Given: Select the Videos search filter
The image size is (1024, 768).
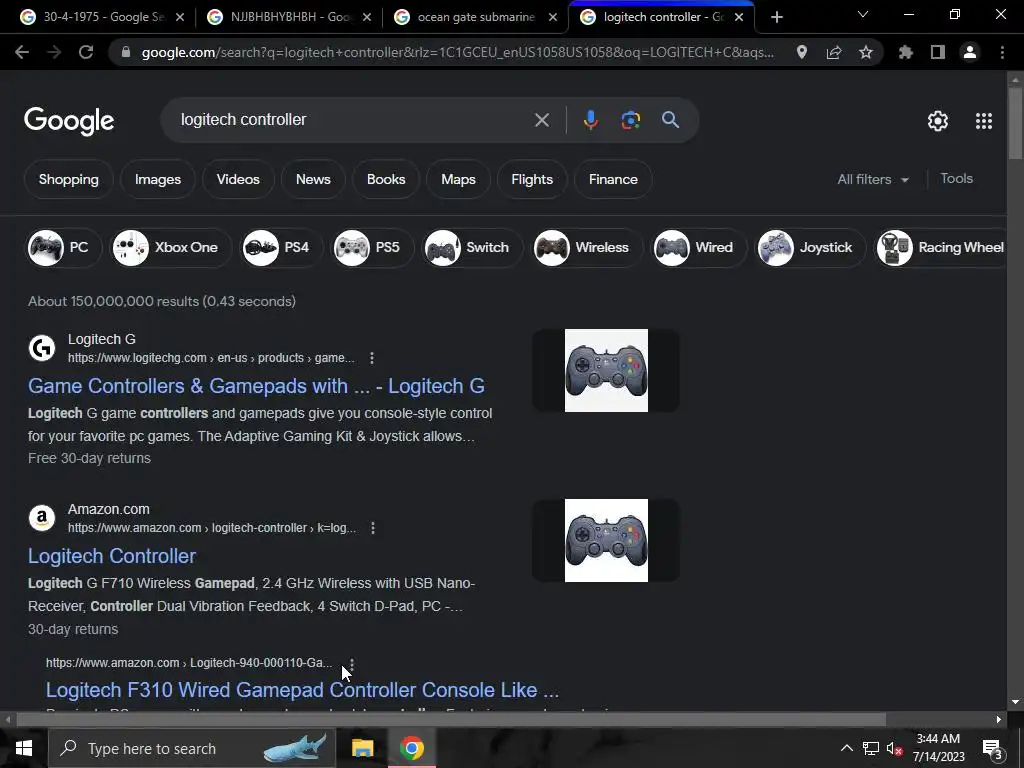Looking at the screenshot, I should tap(238, 179).
